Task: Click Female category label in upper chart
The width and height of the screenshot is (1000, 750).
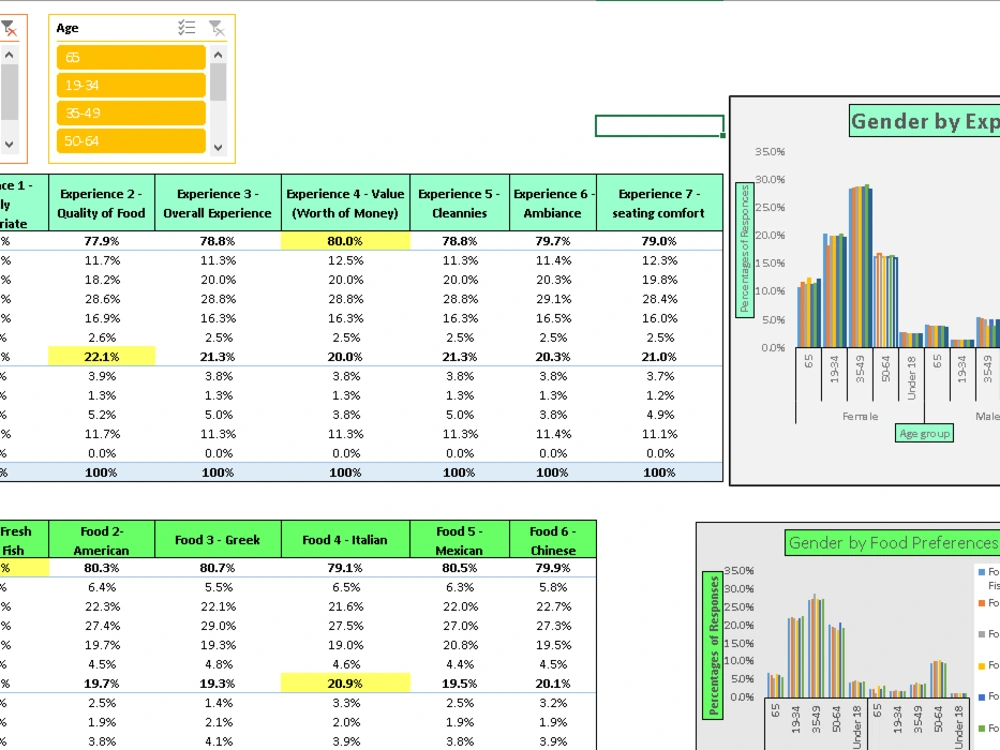Action: (x=860, y=416)
